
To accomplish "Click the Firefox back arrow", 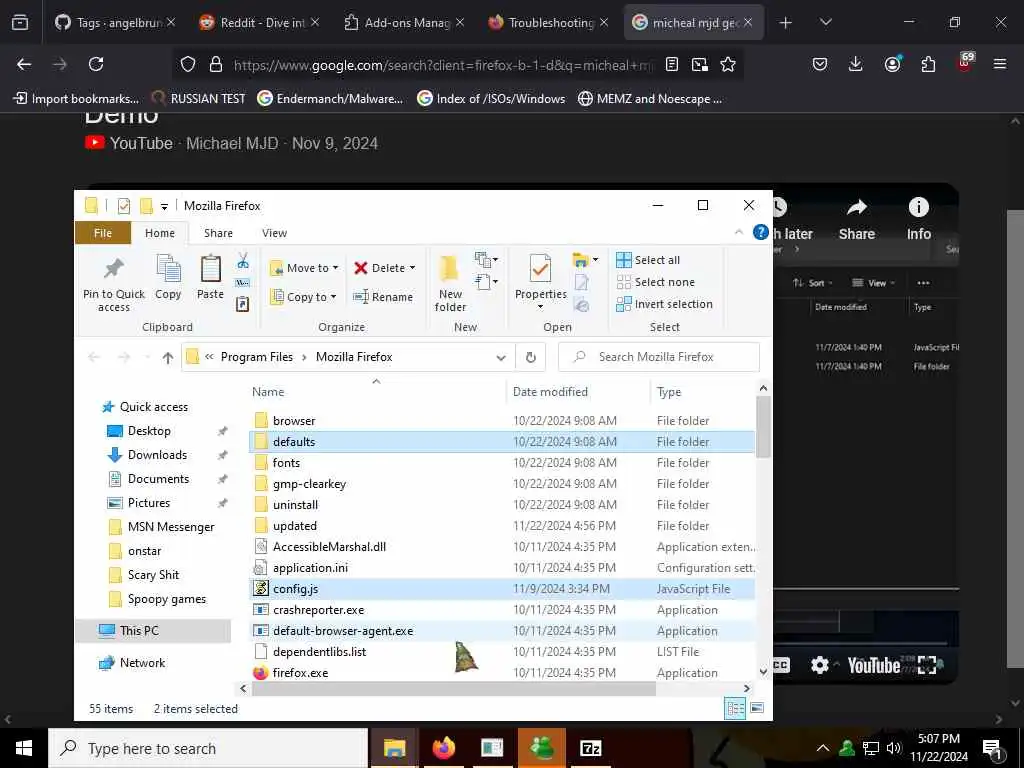I will pyautogui.click(x=24, y=64).
